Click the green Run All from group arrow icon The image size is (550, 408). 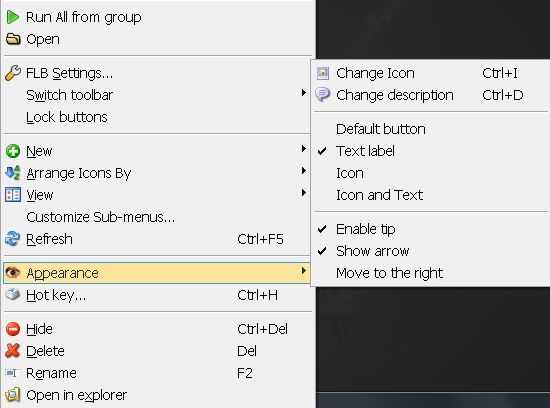tap(13, 17)
